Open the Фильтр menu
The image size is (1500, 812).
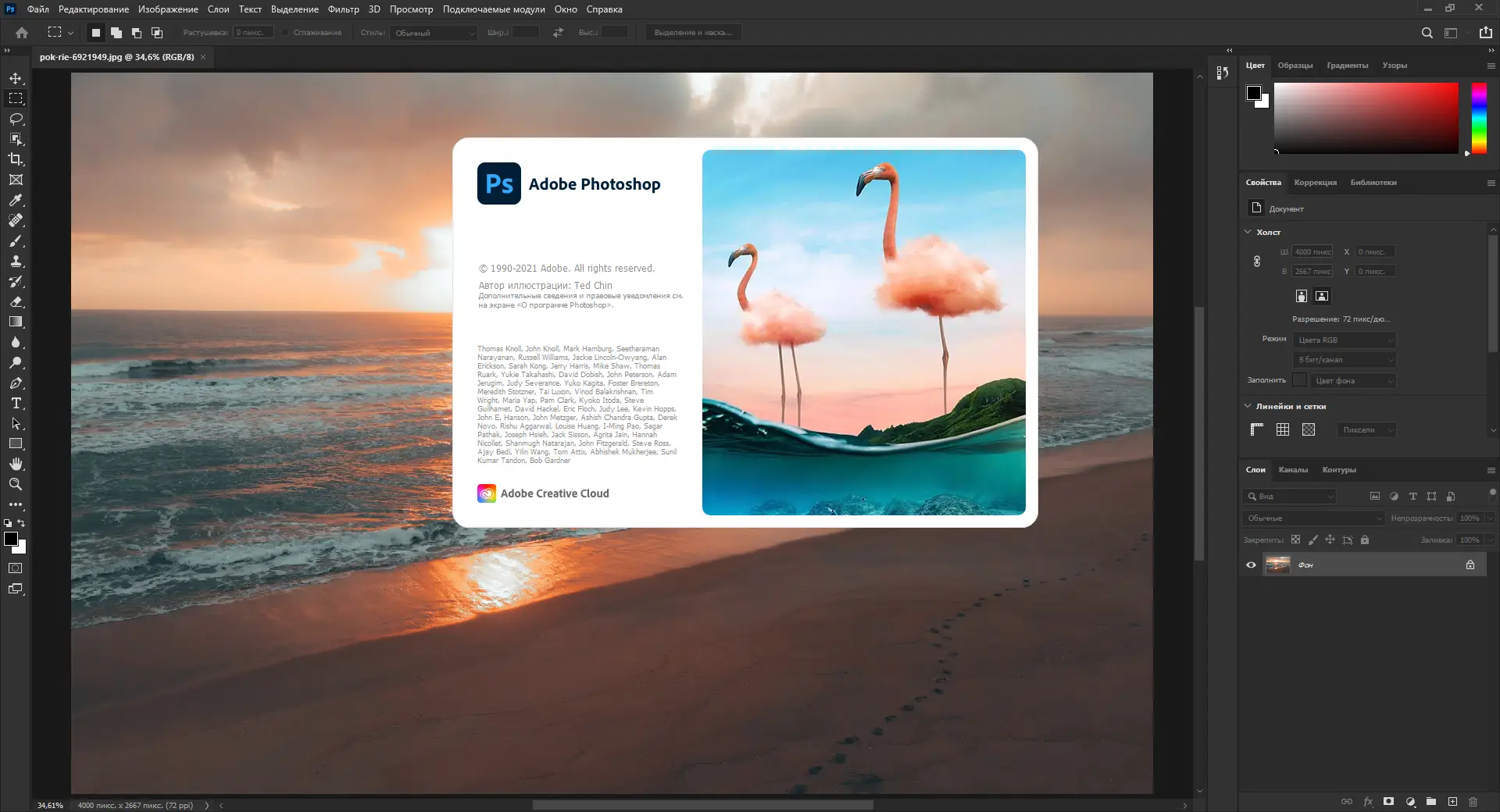point(343,9)
